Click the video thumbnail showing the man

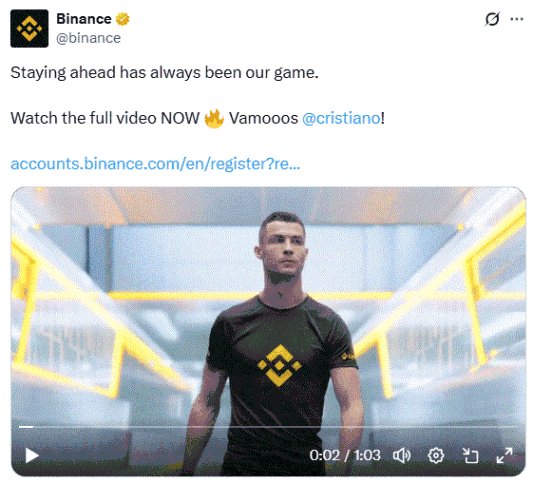(268, 331)
